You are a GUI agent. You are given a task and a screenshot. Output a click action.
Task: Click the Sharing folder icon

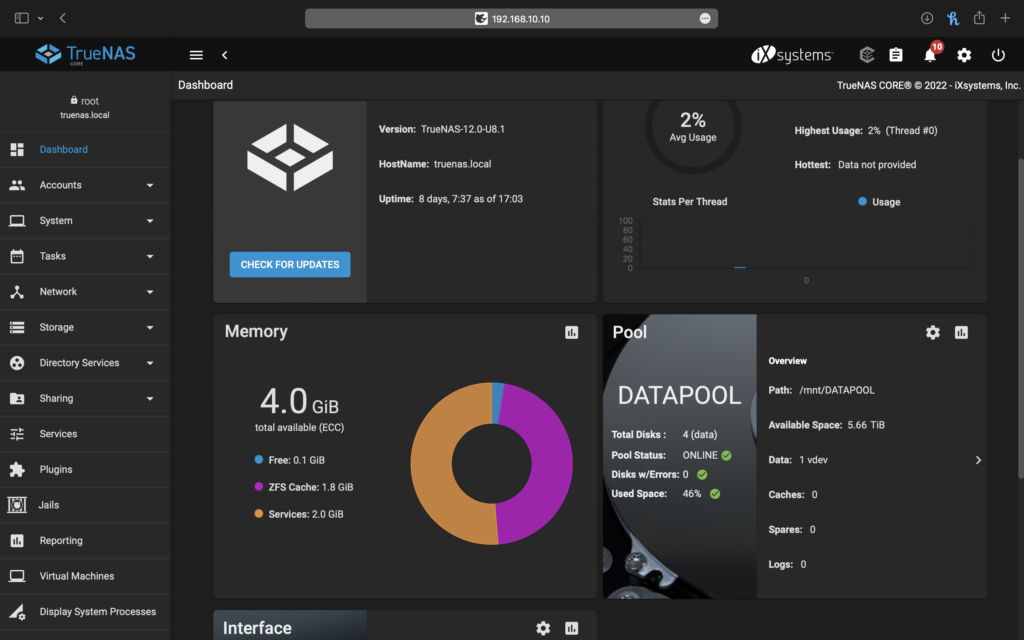click(17, 398)
